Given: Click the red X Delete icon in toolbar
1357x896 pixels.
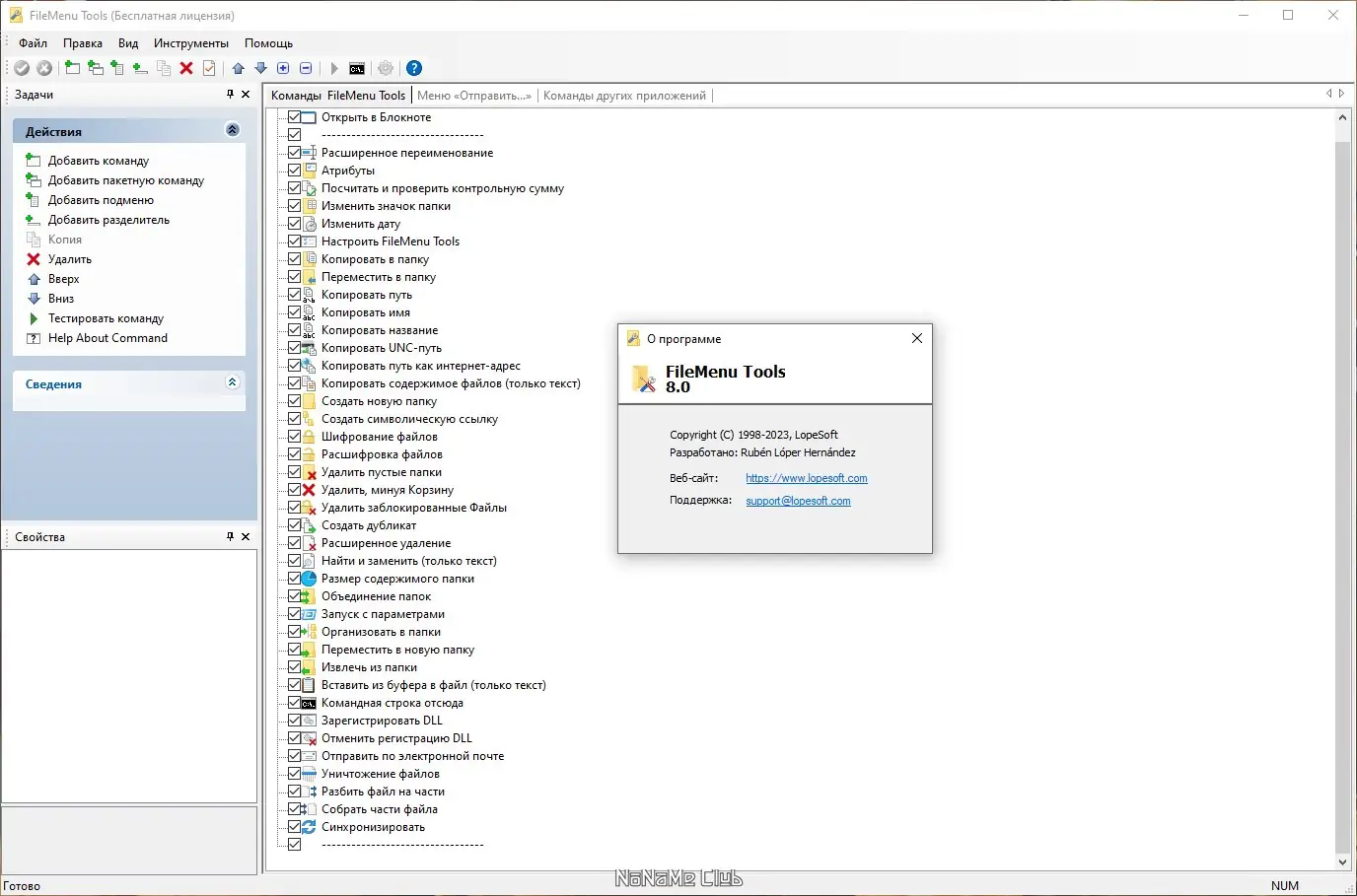Looking at the screenshot, I should coord(186,68).
